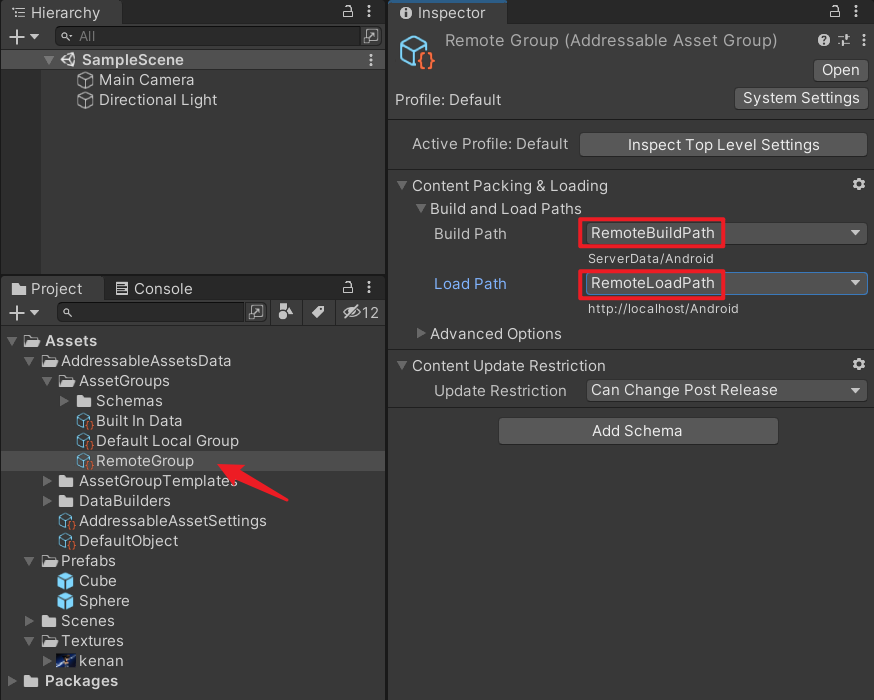Open the preset selector icon in Inspector

(843, 41)
